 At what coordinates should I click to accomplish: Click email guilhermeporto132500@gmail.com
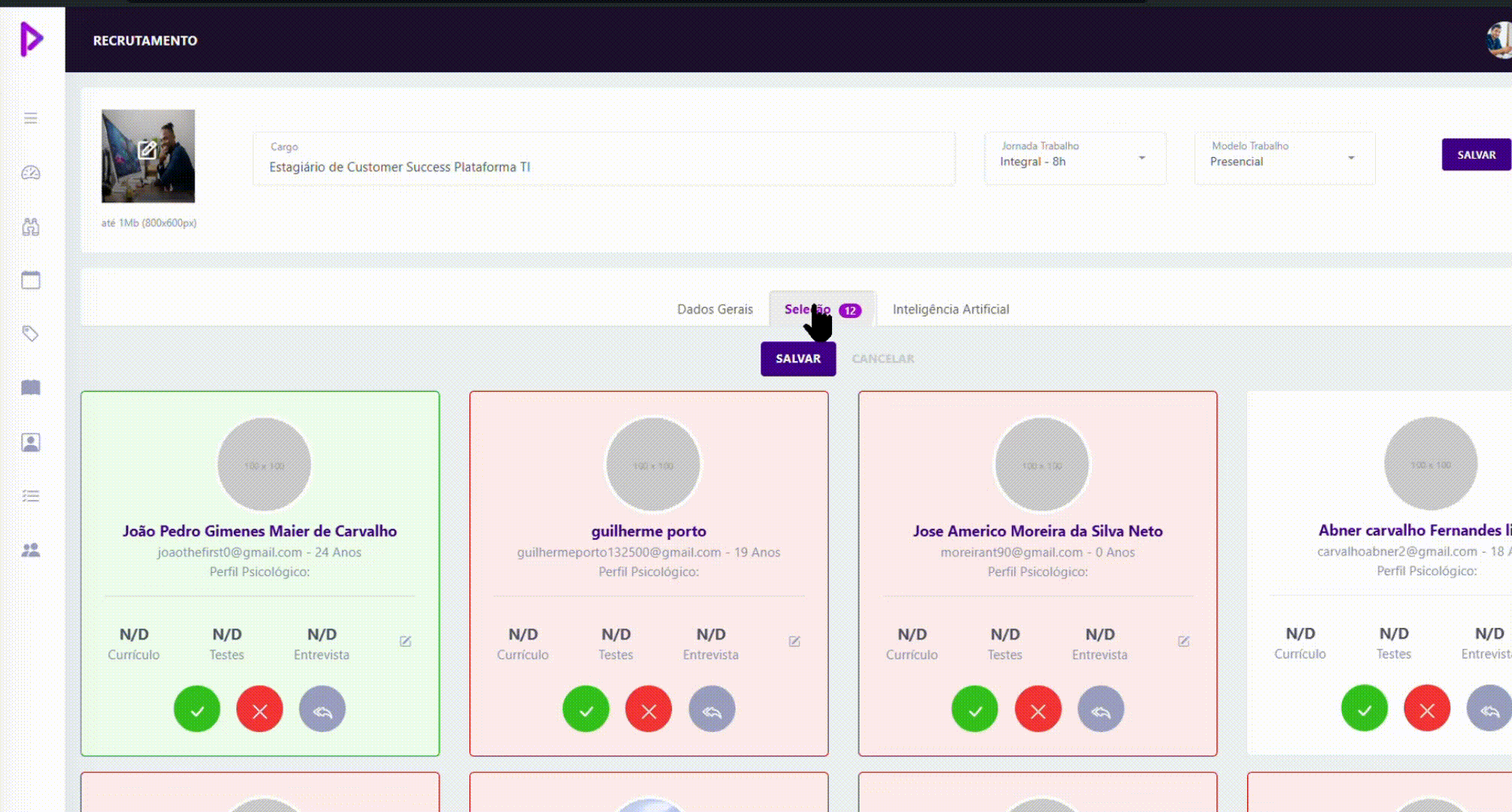619,552
